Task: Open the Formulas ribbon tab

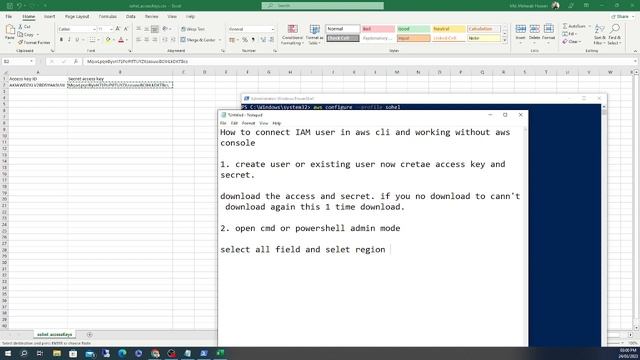Action: (x=108, y=17)
